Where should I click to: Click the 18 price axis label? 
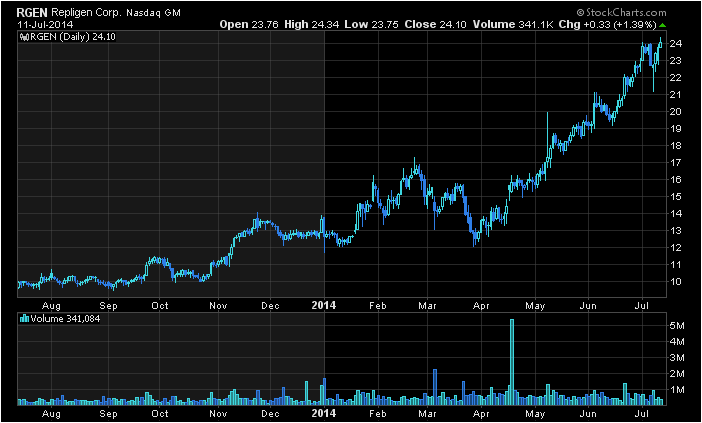[676, 145]
